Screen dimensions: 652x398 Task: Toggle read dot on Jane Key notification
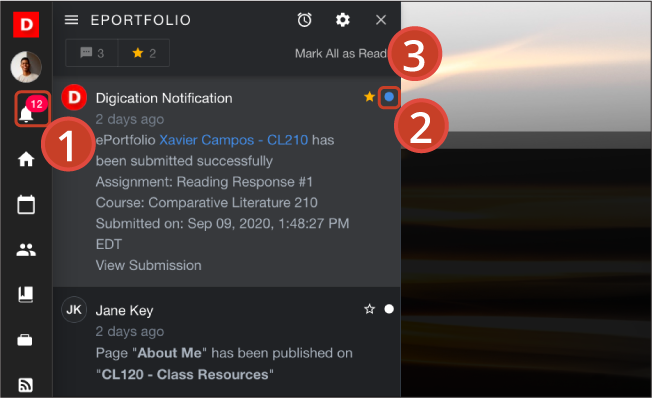[x=389, y=309]
